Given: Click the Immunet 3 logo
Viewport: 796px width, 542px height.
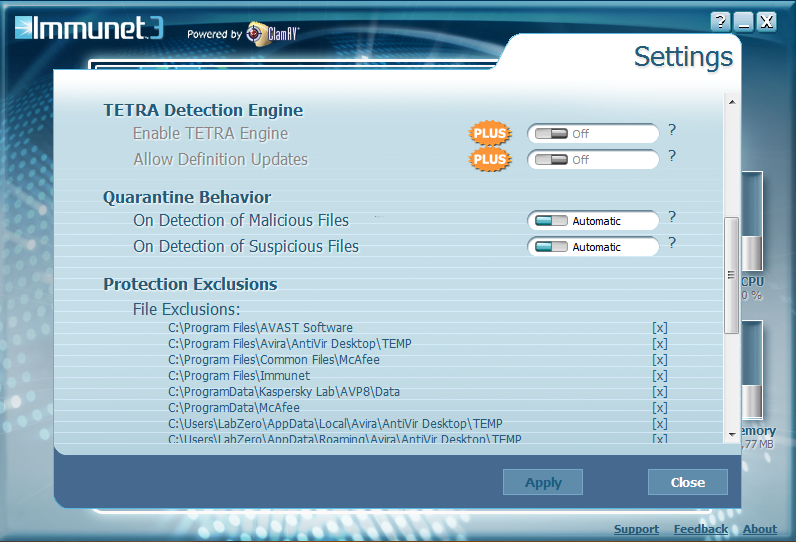Looking at the screenshot, I should [x=89, y=28].
